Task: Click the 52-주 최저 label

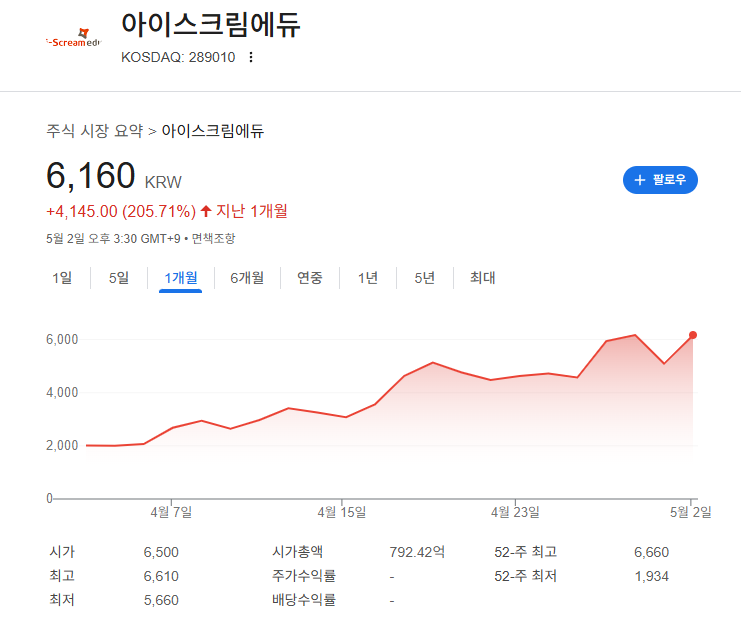Action: pyautogui.click(x=526, y=576)
